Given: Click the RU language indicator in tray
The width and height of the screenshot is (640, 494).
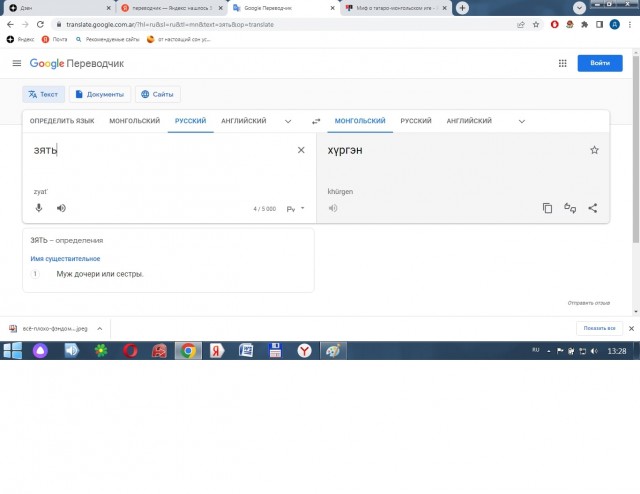Looking at the screenshot, I should pos(536,350).
